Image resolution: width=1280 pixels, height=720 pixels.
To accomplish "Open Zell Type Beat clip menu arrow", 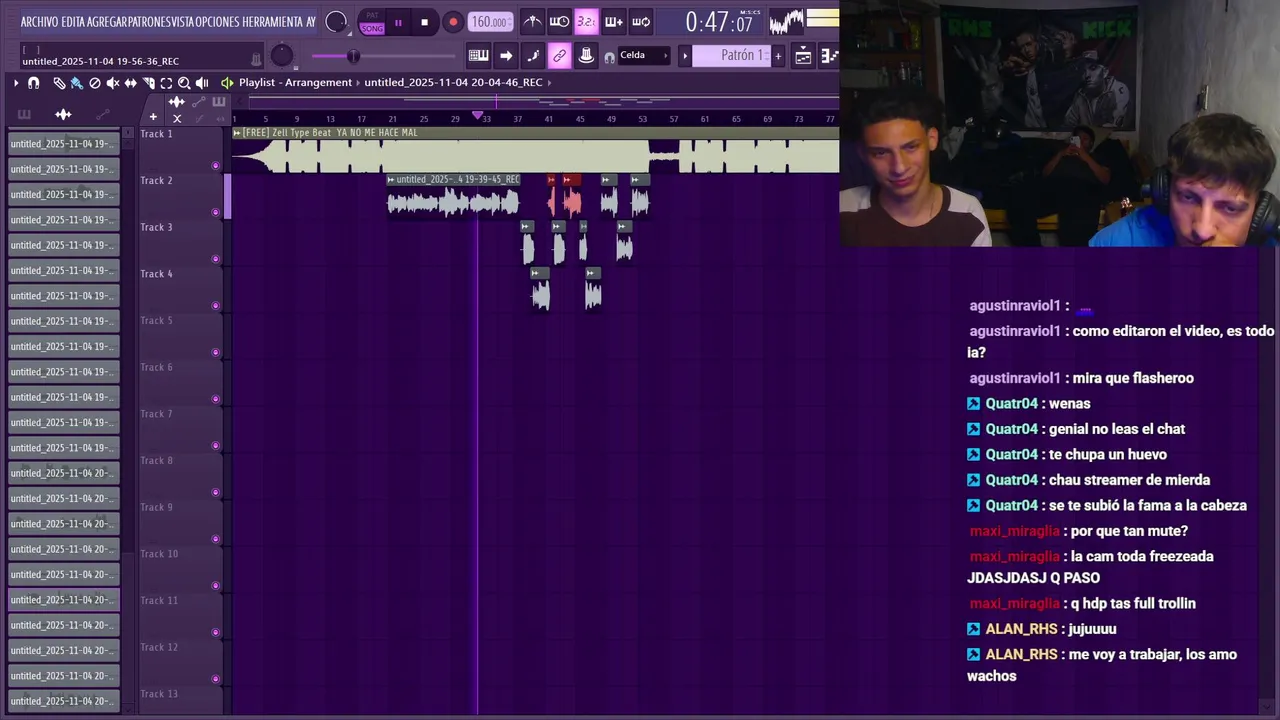I will (237, 133).
